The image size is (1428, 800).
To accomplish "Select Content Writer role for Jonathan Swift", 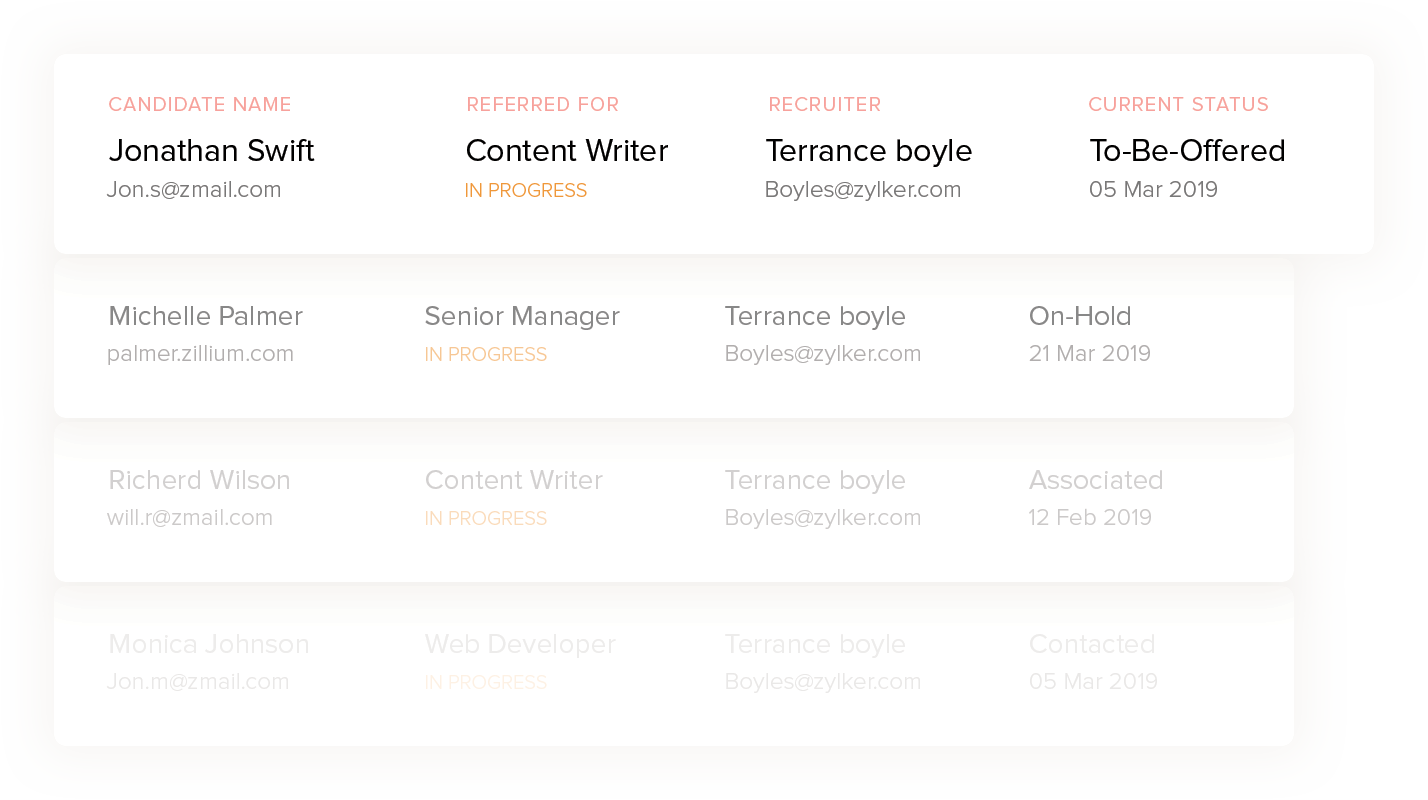I will [x=566, y=151].
